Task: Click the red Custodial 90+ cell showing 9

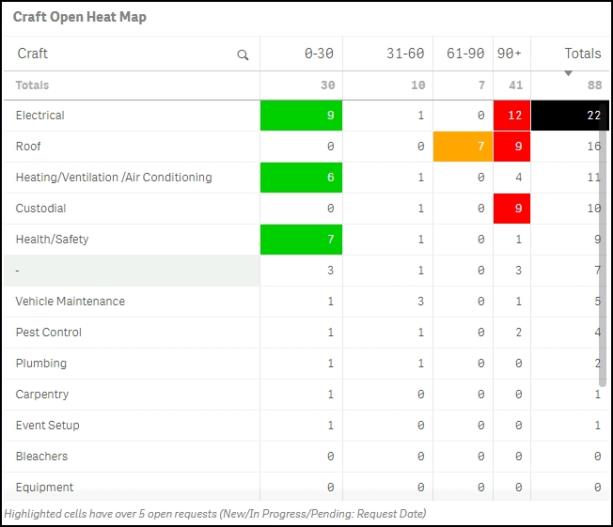Action: [x=512, y=208]
